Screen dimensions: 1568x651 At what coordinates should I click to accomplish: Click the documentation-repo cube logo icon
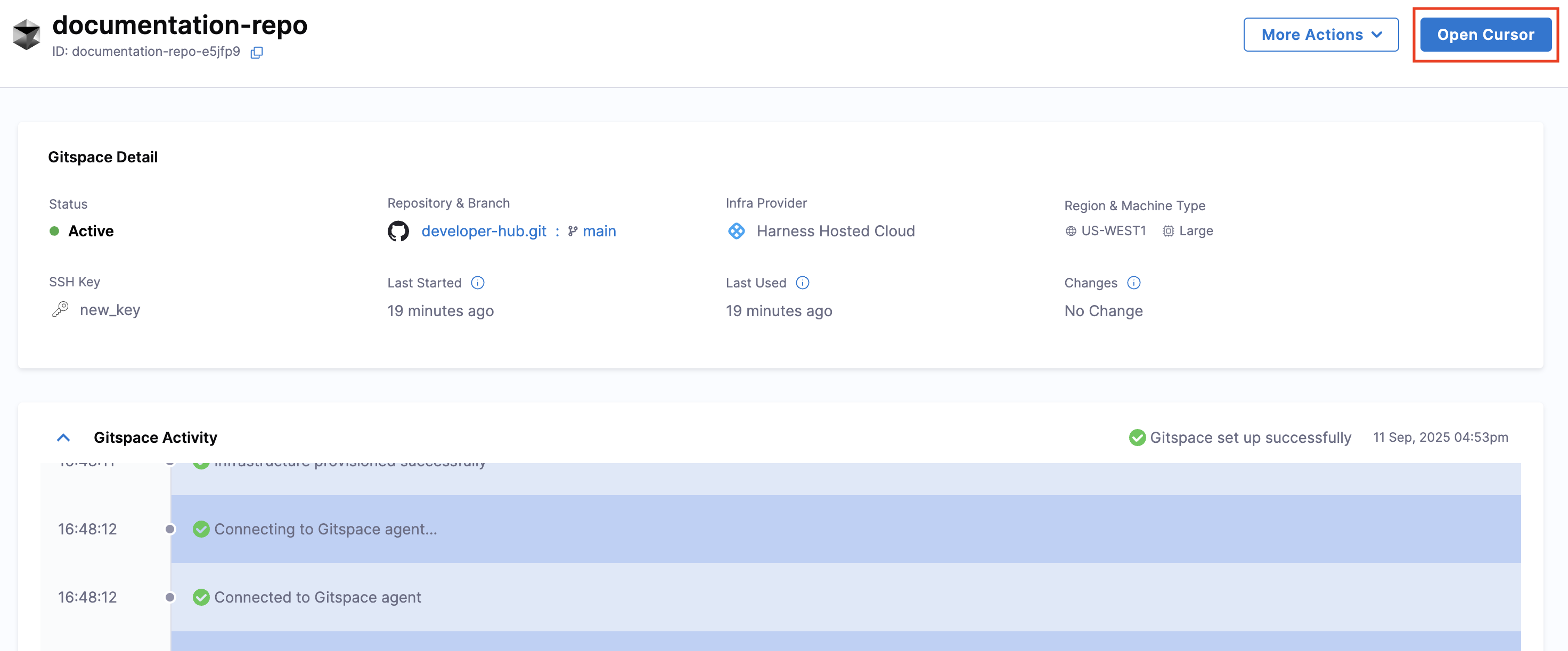[x=27, y=35]
